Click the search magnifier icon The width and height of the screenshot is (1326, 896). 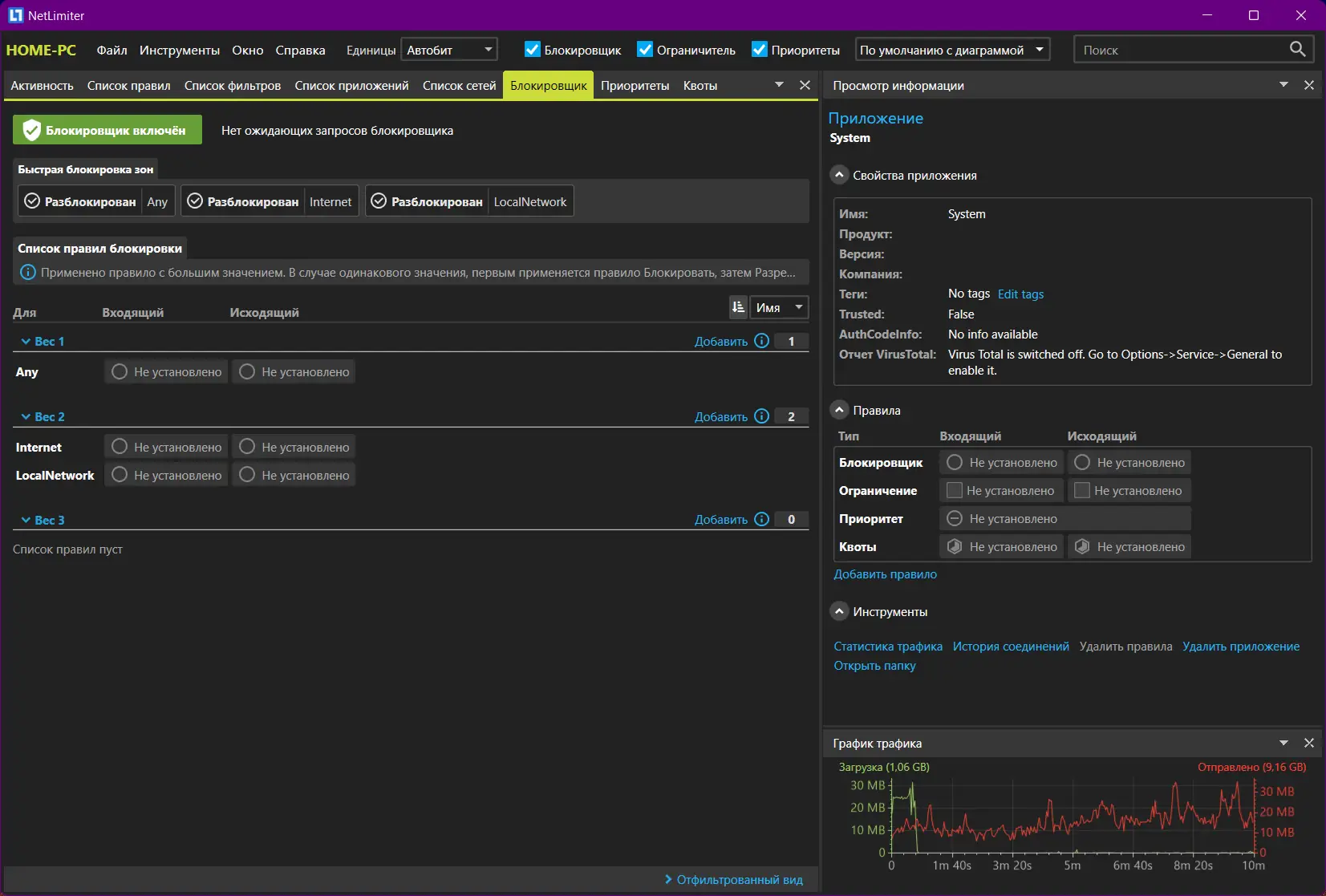click(x=1296, y=49)
